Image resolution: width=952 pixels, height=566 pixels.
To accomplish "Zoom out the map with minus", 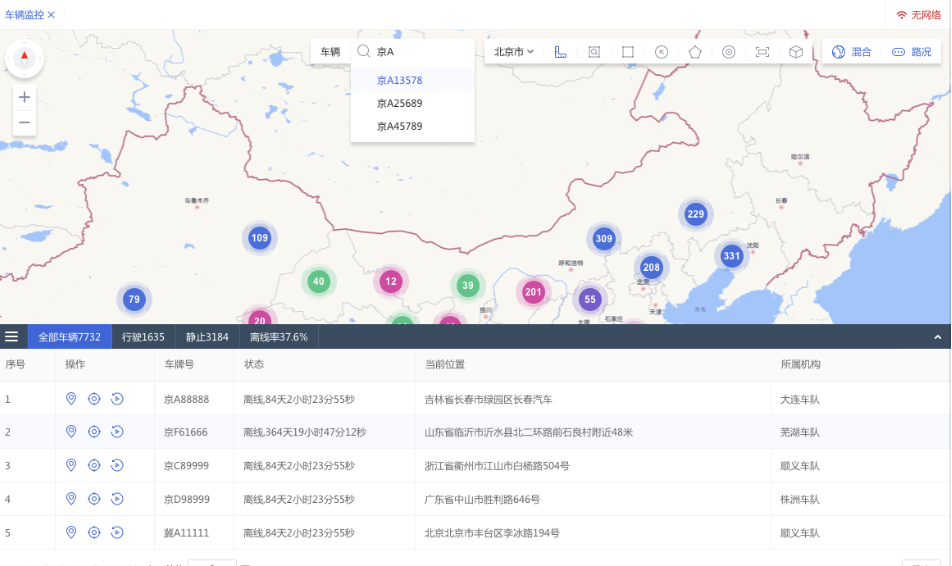I will (x=24, y=123).
